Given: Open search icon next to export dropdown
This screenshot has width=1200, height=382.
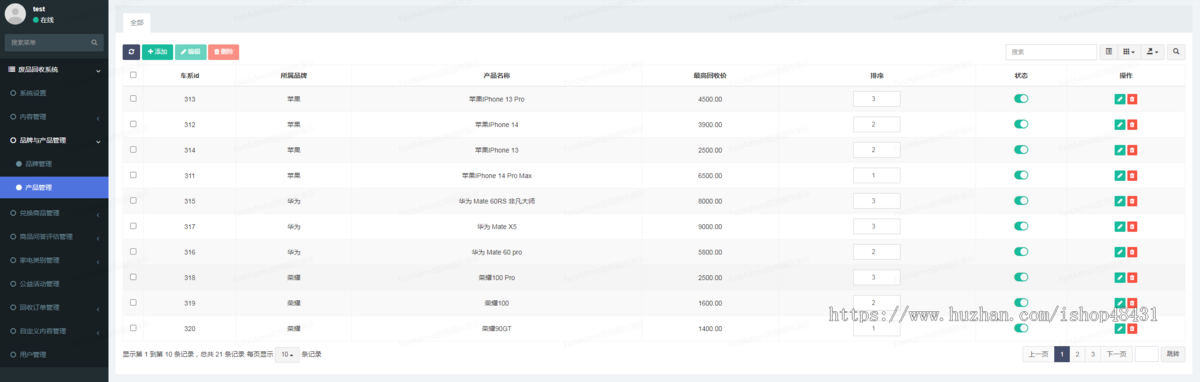Looking at the screenshot, I should point(1177,51).
